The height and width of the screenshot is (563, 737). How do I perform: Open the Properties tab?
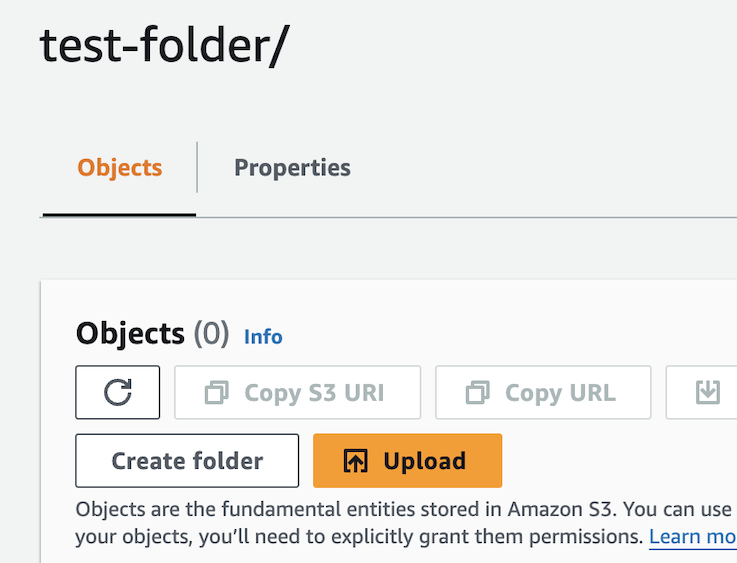coord(292,168)
